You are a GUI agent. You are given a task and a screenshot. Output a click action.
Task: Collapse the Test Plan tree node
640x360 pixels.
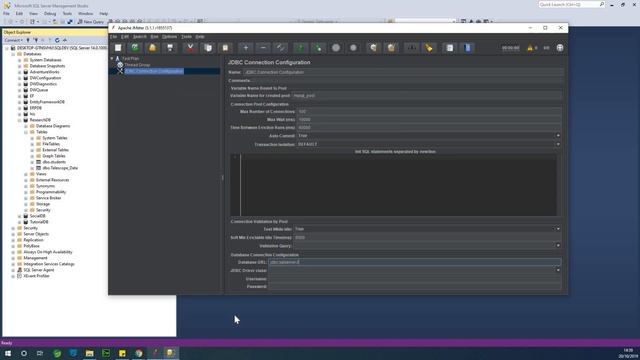pos(112,59)
